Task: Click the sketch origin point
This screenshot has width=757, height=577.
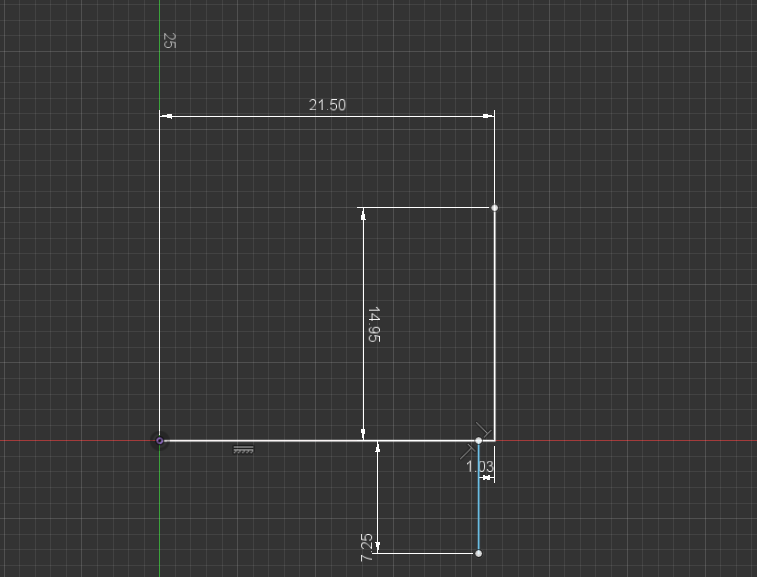Action: 160,440
